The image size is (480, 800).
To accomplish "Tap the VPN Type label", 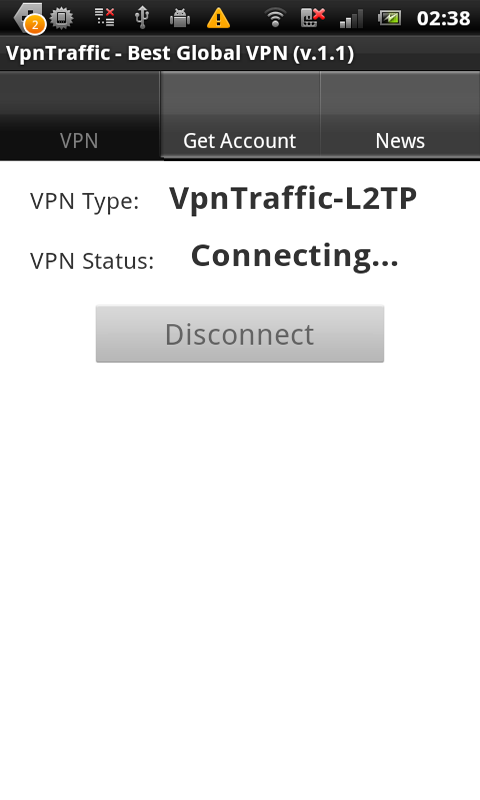I will pyautogui.click(x=85, y=202).
